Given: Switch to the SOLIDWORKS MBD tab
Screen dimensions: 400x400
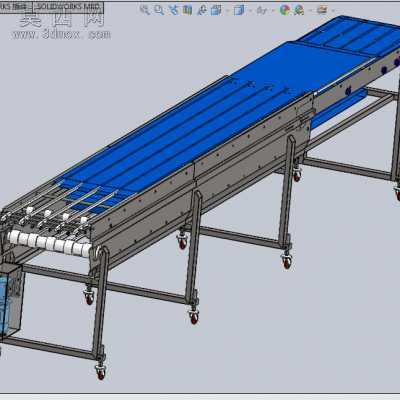Looking at the screenshot, I should tap(68, 7).
